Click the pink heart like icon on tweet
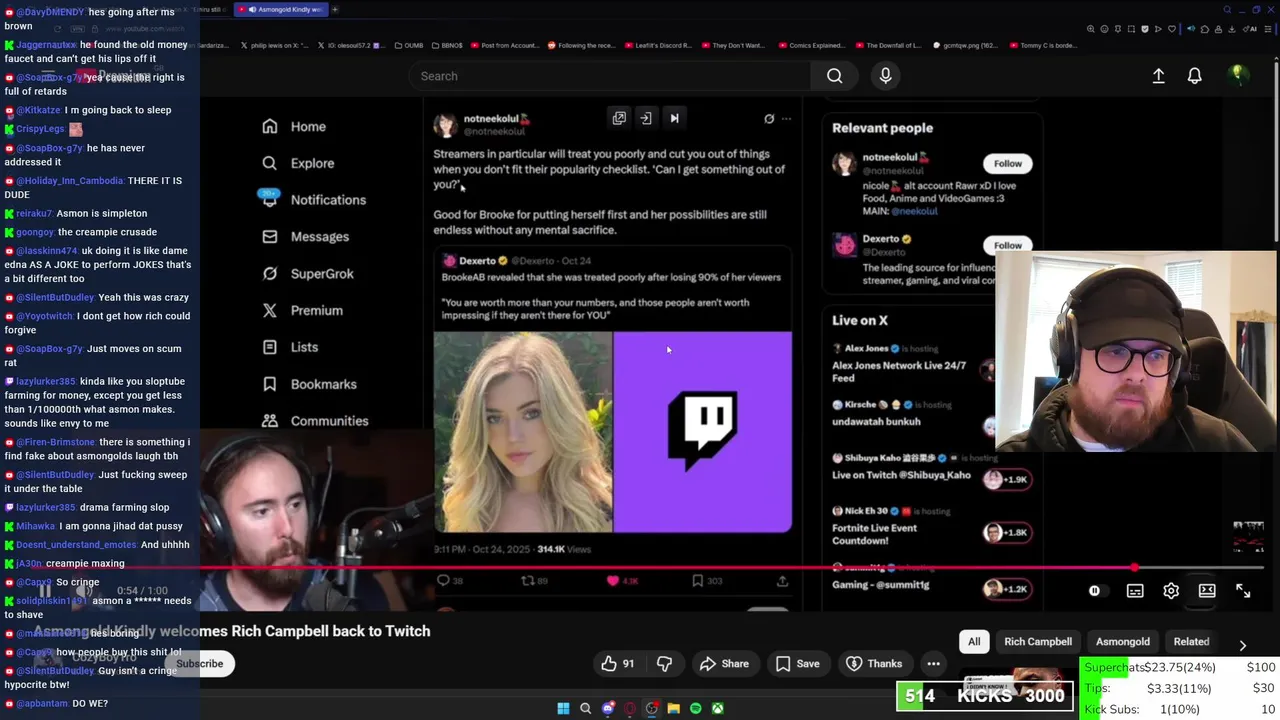Image resolution: width=1280 pixels, height=720 pixels. [613, 581]
